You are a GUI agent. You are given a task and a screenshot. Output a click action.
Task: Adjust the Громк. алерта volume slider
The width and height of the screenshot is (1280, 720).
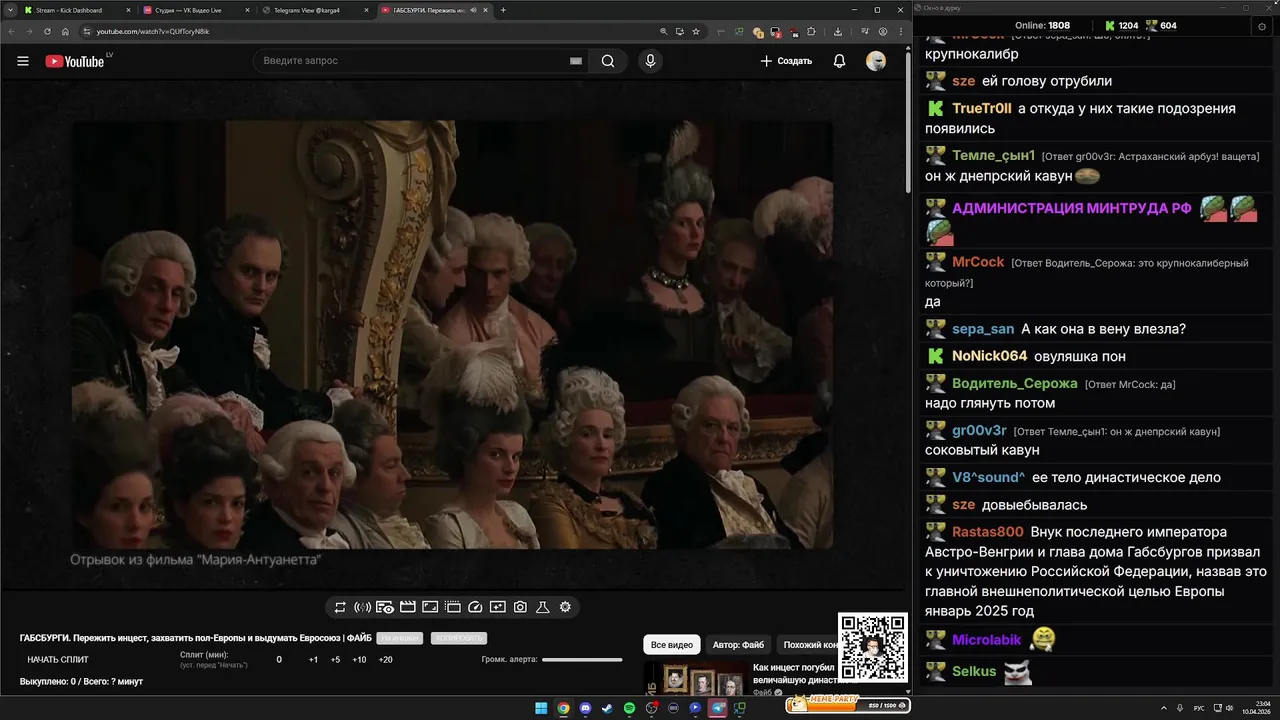click(582, 660)
